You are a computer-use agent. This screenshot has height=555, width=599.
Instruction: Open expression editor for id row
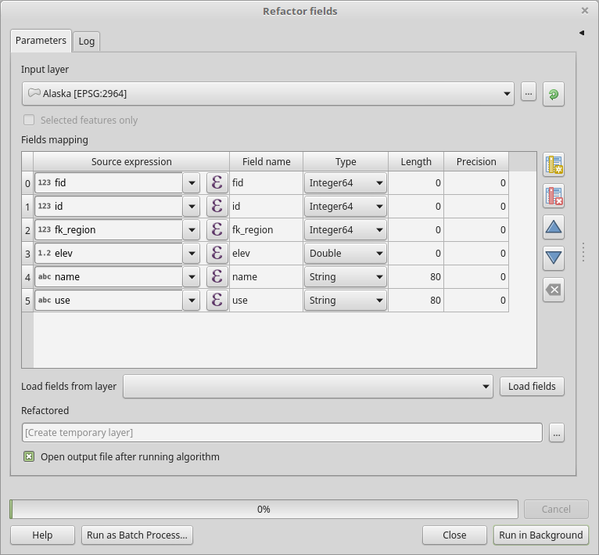click(x=217, y=207)
